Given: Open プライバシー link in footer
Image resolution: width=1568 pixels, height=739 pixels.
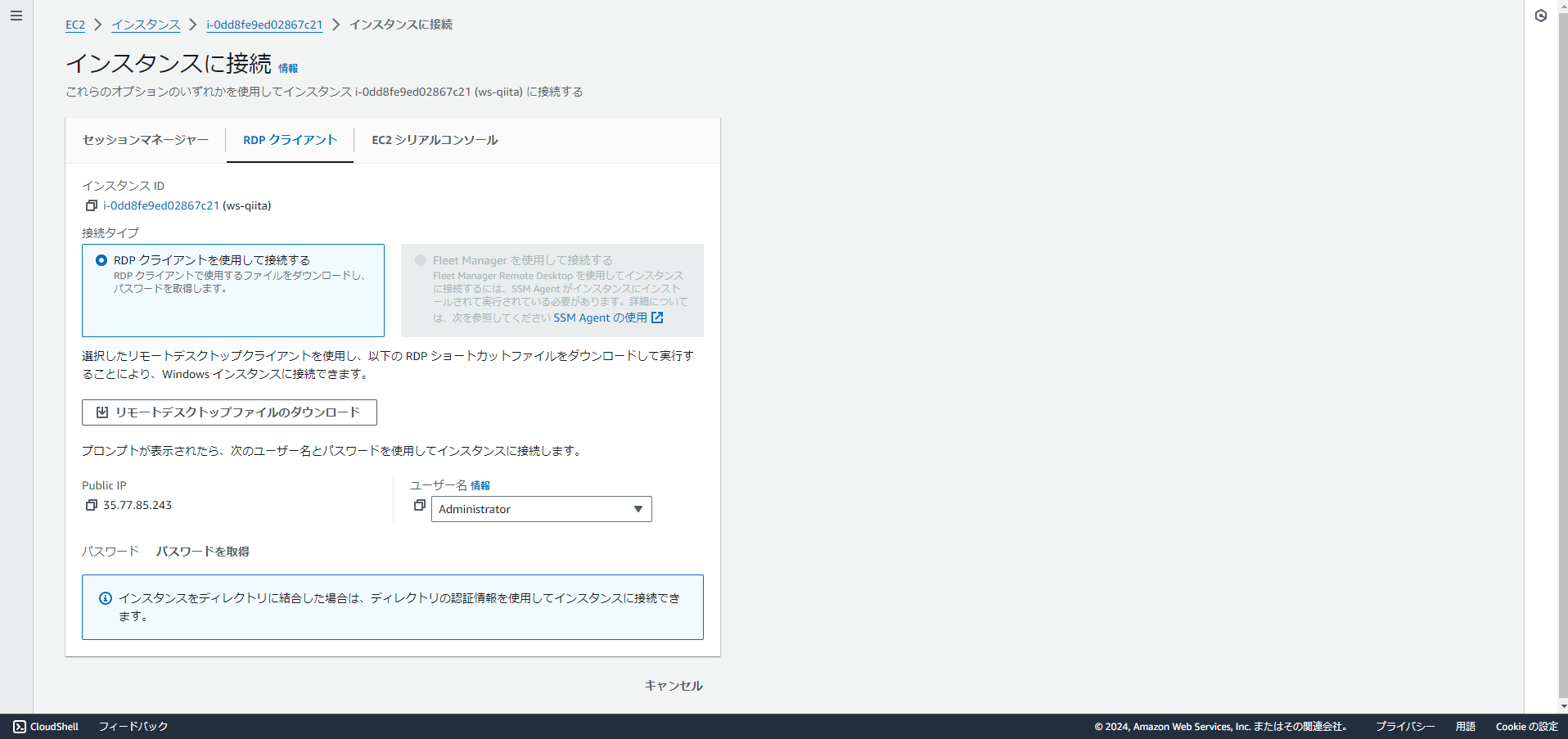Looking at the screenshot, I should 1405,726.
